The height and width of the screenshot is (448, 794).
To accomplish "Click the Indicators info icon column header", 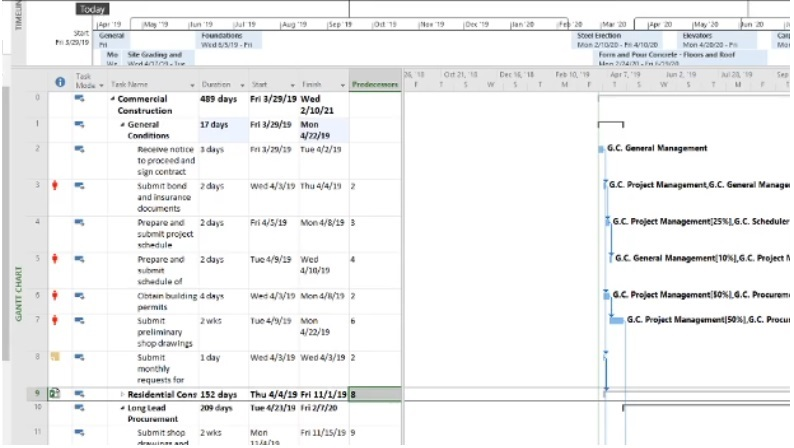I will [59, 83].
